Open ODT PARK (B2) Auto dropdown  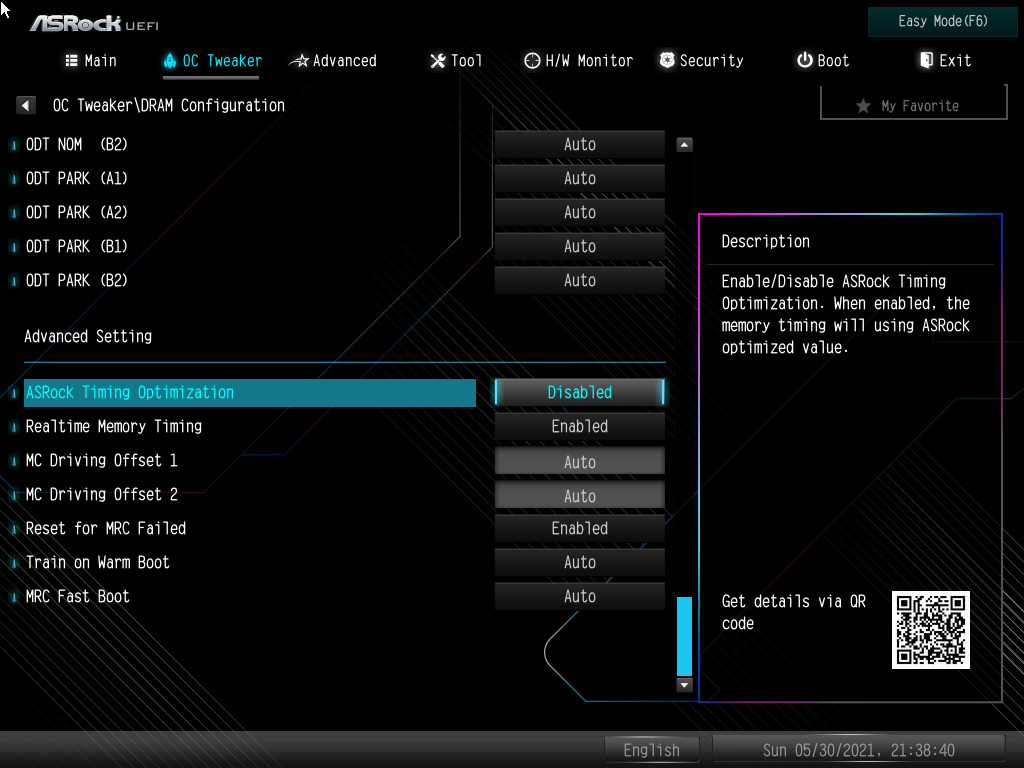click(x=580, y=280)
